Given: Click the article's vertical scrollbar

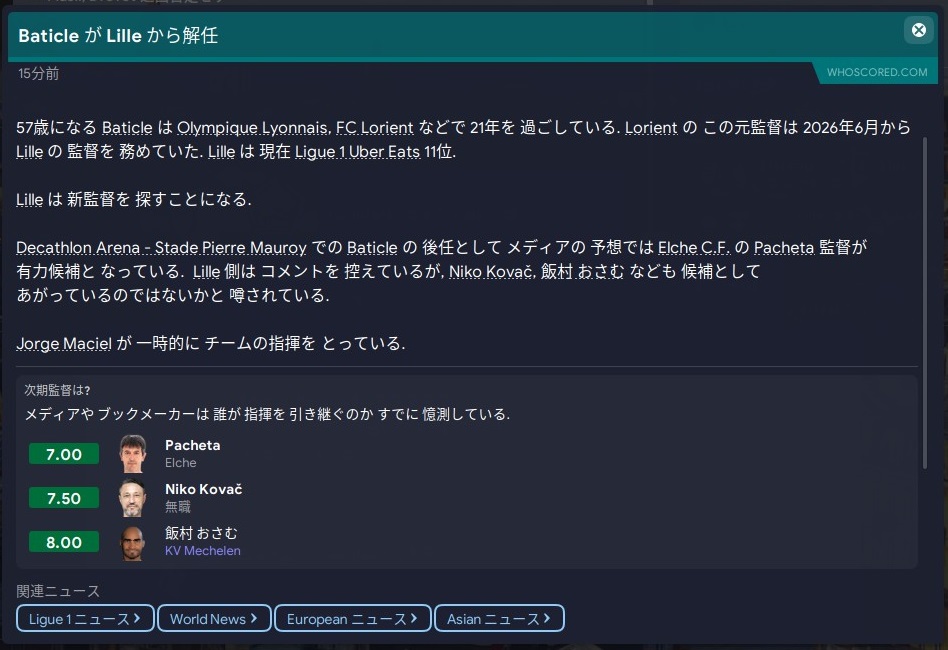Looking at the screenshot, I should tap(924, 302).
